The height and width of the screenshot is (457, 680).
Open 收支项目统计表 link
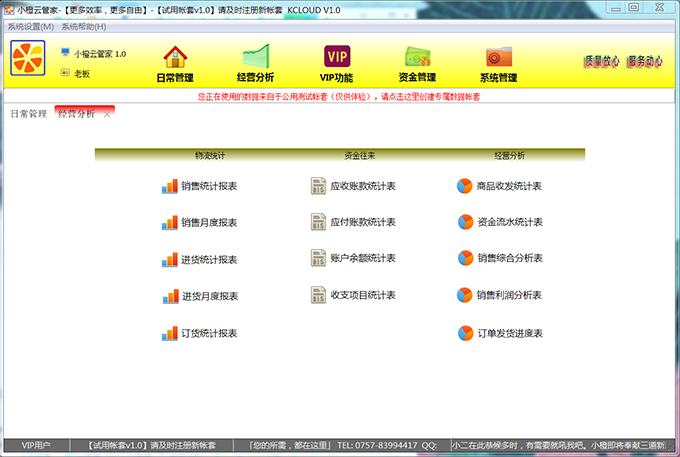(363, 295)
